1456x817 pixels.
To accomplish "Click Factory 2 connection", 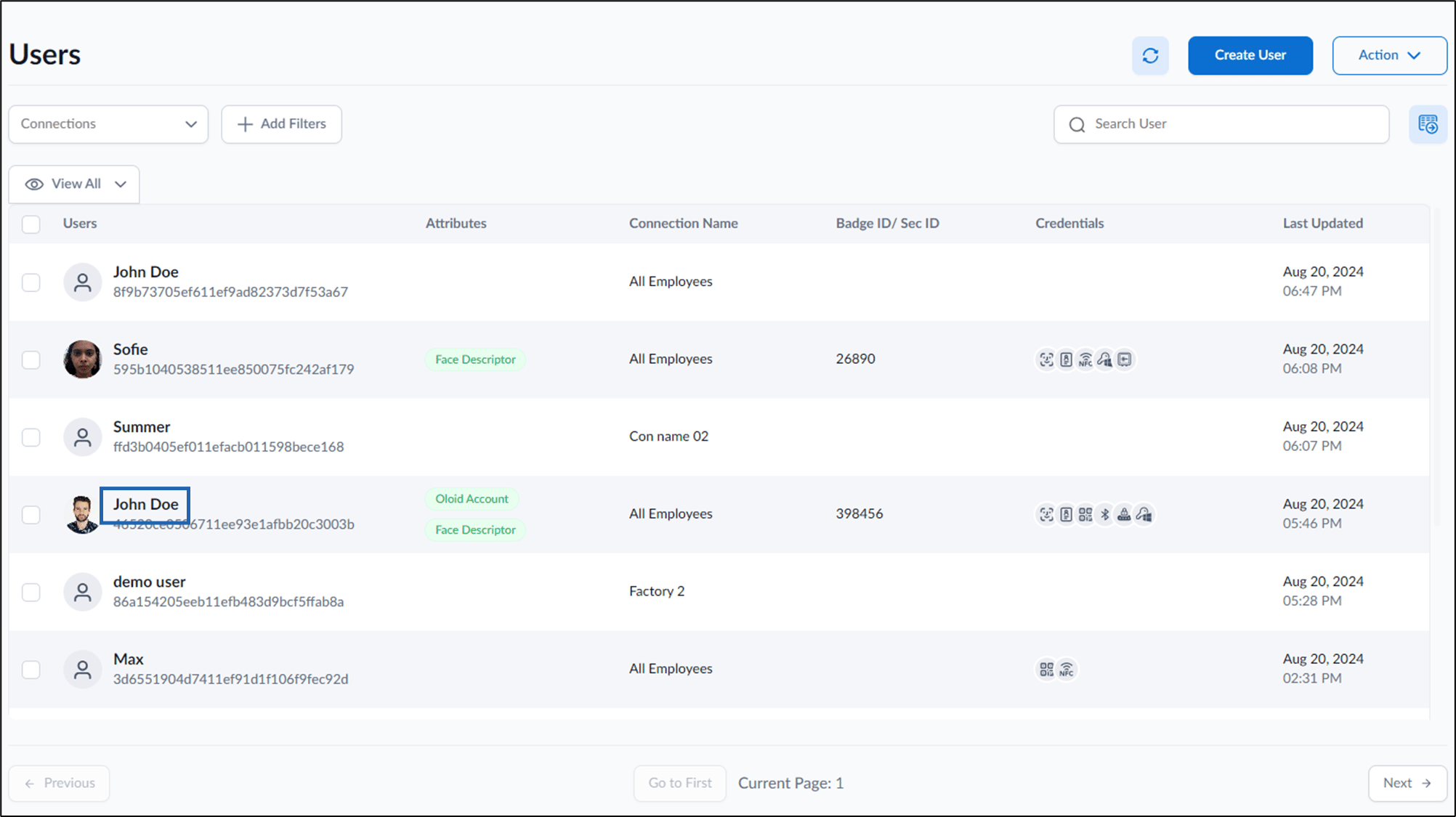I will (657, 591).
